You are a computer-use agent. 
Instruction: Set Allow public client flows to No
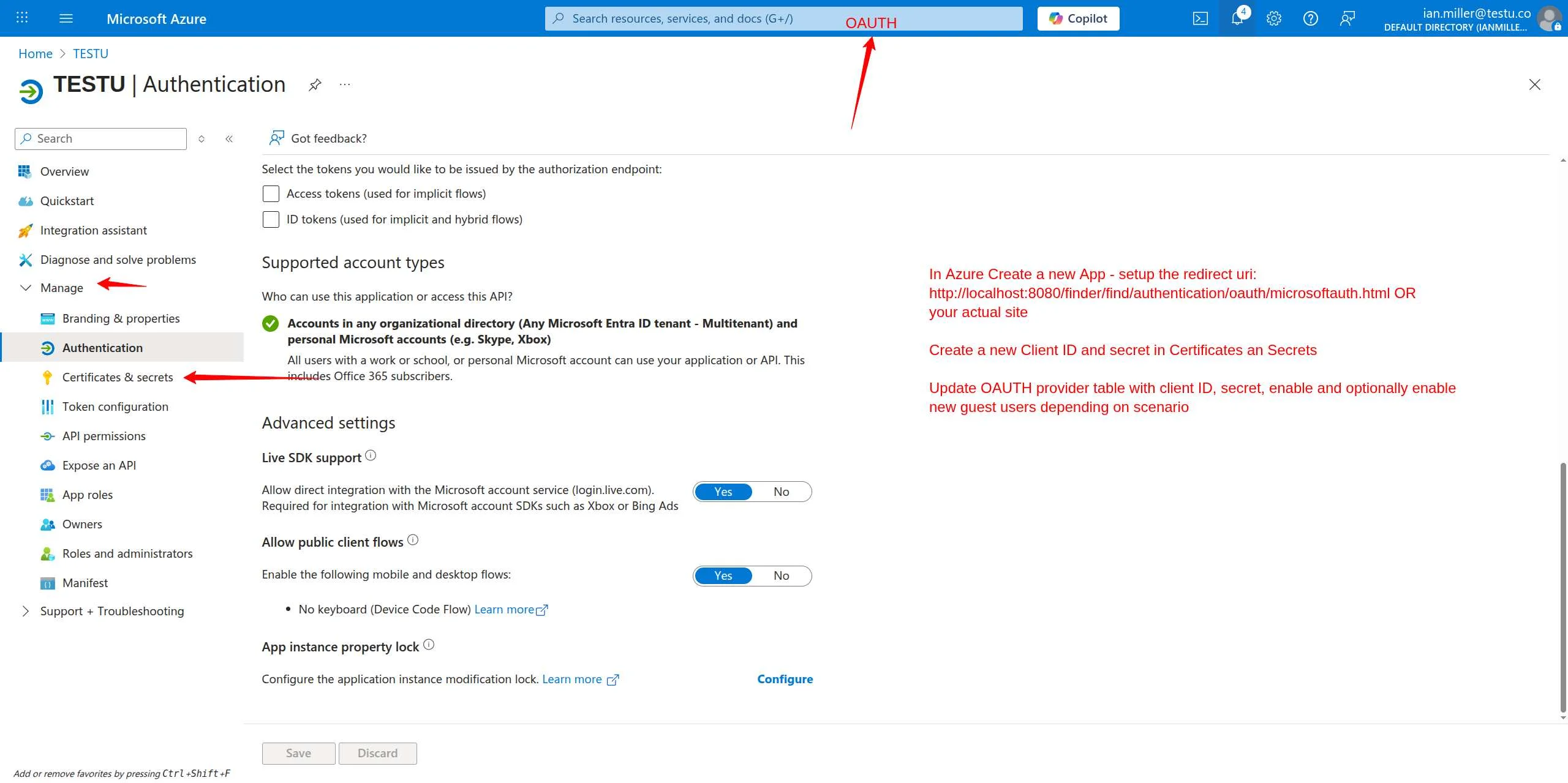tap(781, 575)
